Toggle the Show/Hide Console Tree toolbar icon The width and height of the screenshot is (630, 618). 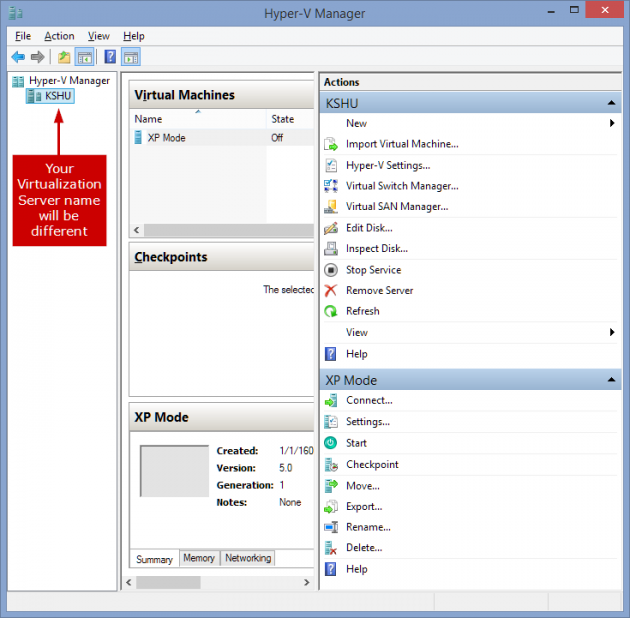[85, 57]
